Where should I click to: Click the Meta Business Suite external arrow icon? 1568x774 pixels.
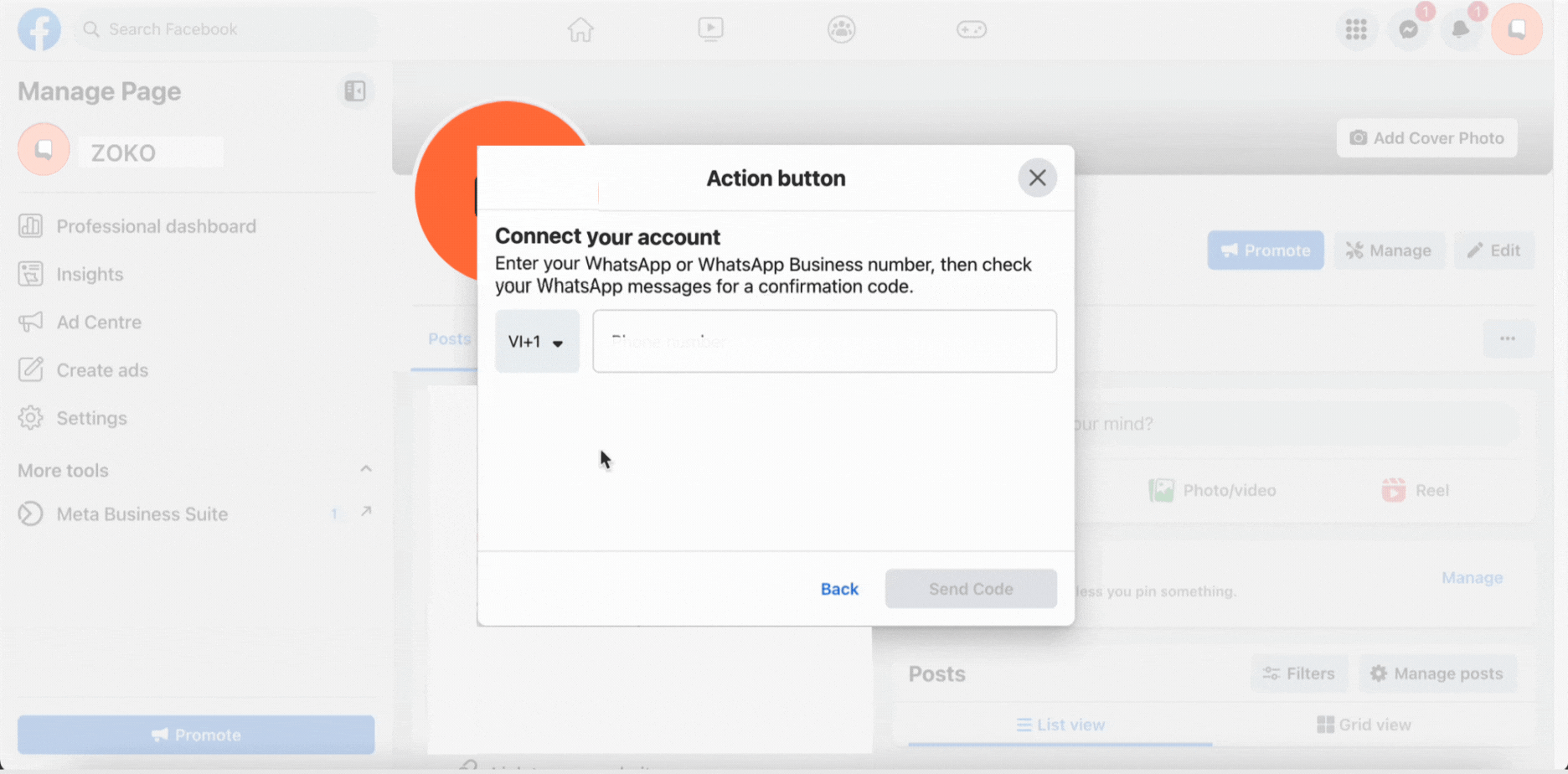click(366, 511)
